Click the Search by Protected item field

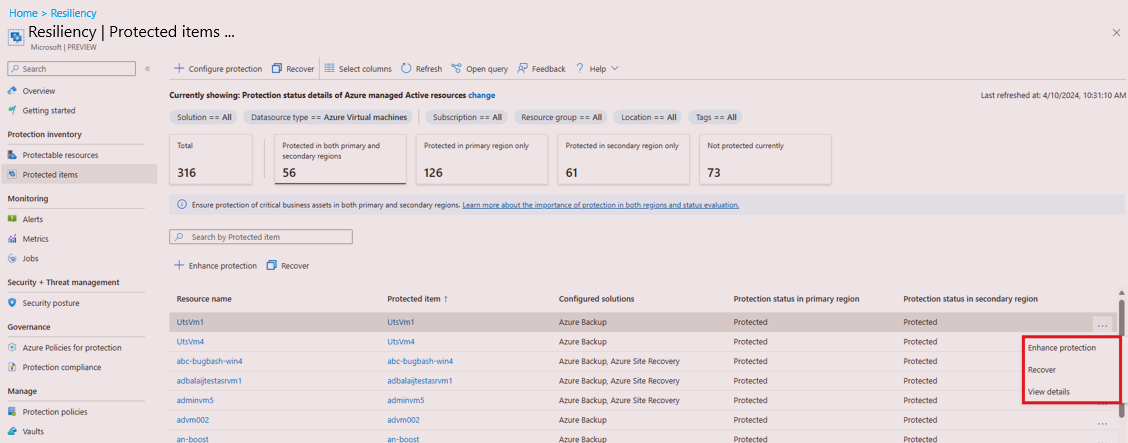[x=266, y=237]
